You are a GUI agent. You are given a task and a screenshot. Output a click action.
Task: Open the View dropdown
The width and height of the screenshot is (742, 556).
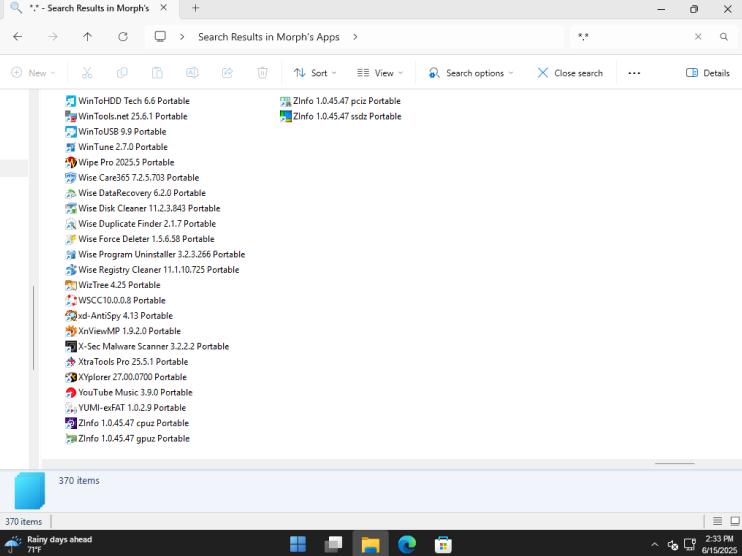pyautogui.click(x=380, y=73)
